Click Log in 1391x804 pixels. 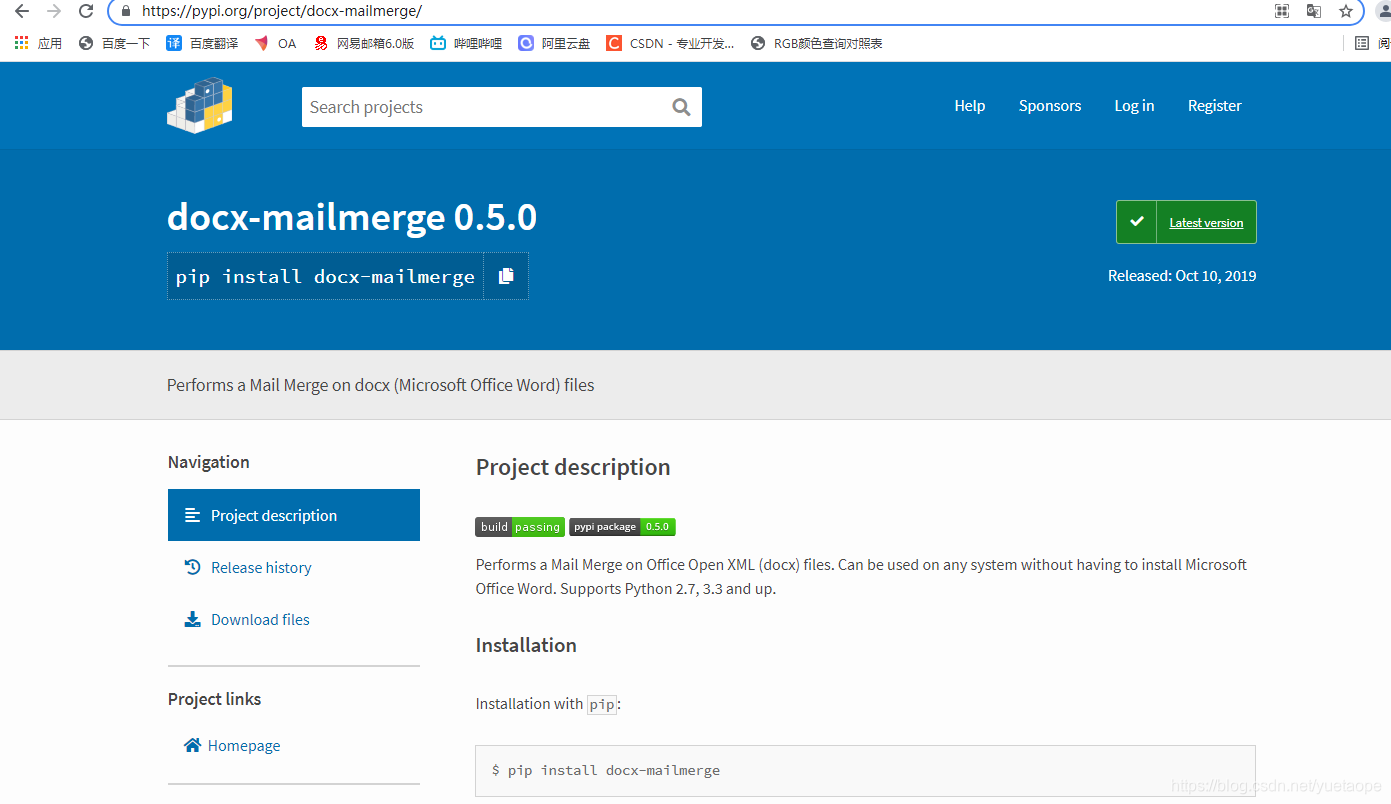(1134, 106)
